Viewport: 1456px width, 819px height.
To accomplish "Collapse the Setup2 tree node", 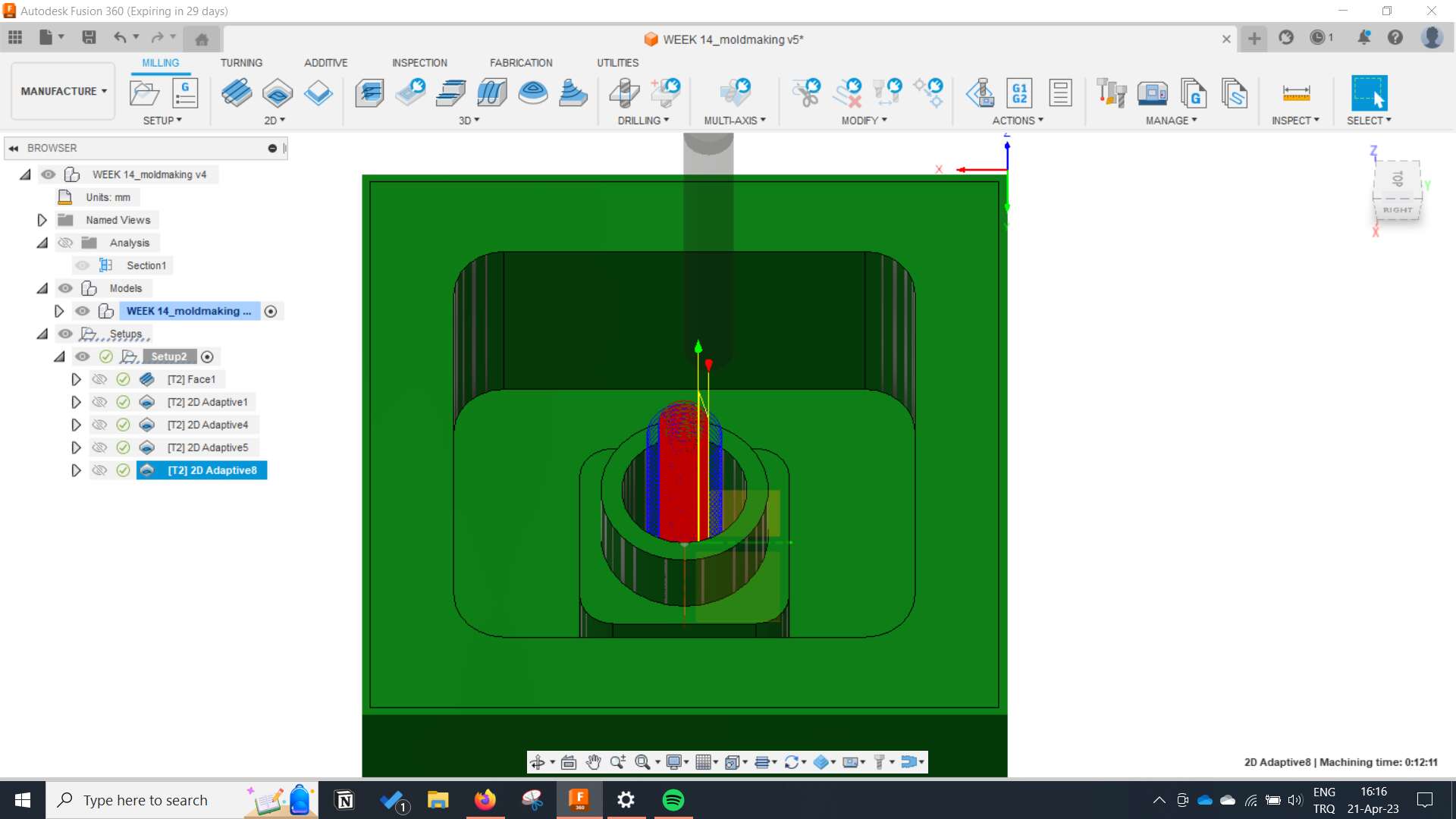I will (59, 356).
